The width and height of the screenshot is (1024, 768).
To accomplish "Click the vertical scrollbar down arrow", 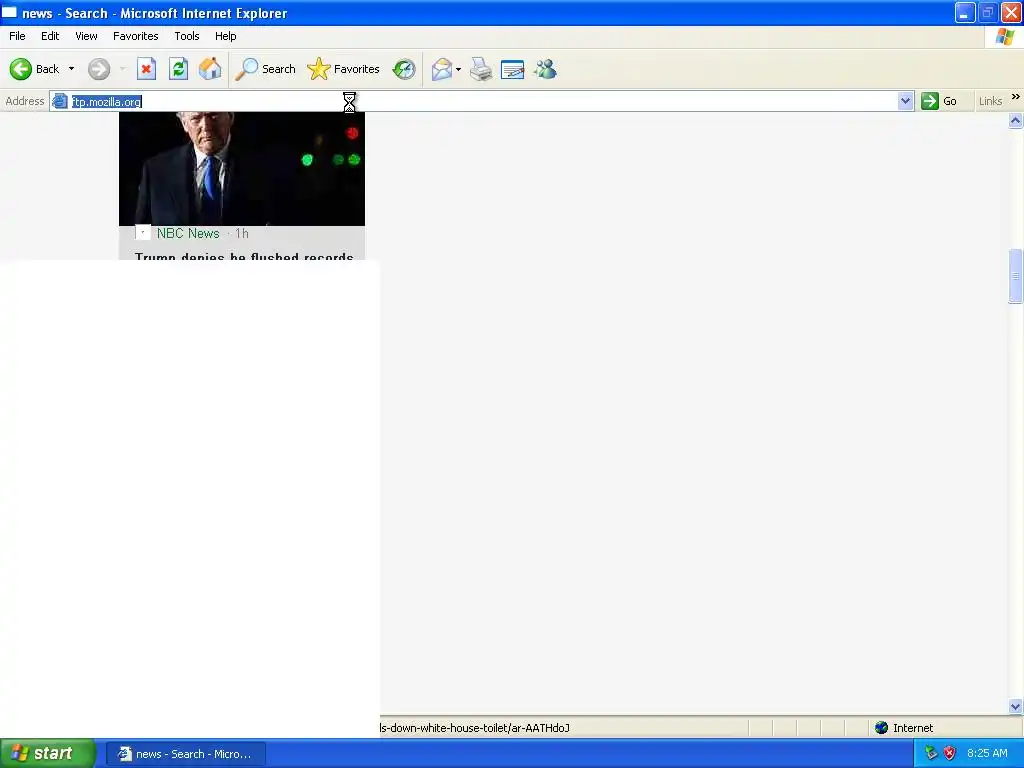I will pos(1016,706).
